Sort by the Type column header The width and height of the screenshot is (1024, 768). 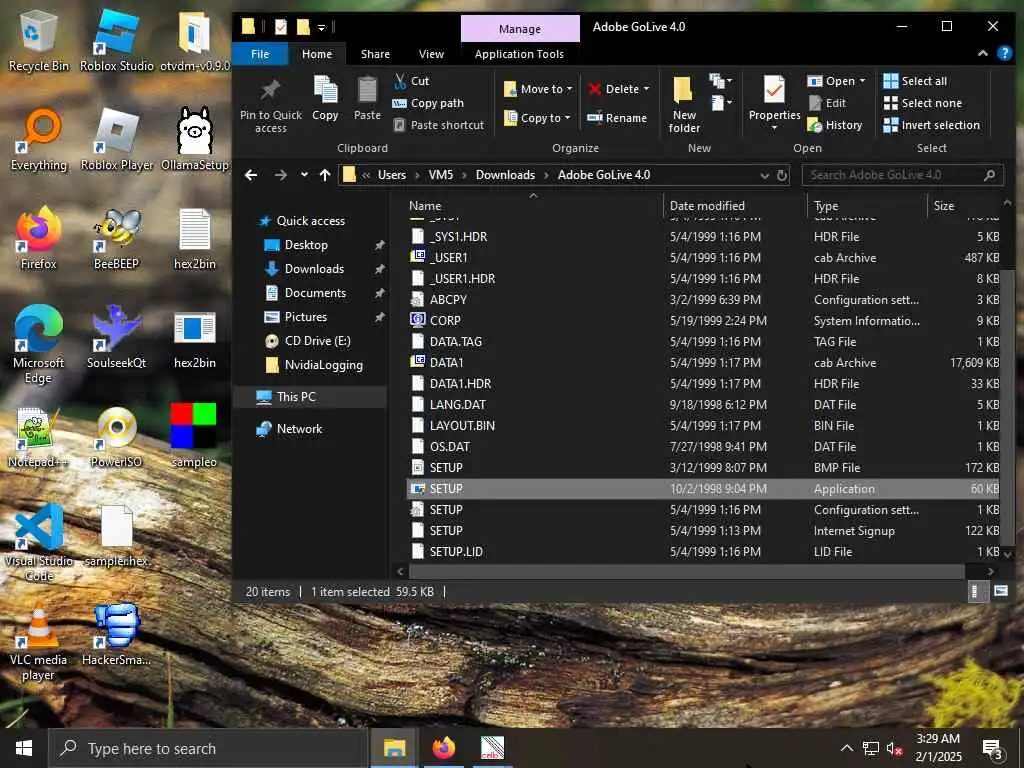click(826, 206)
